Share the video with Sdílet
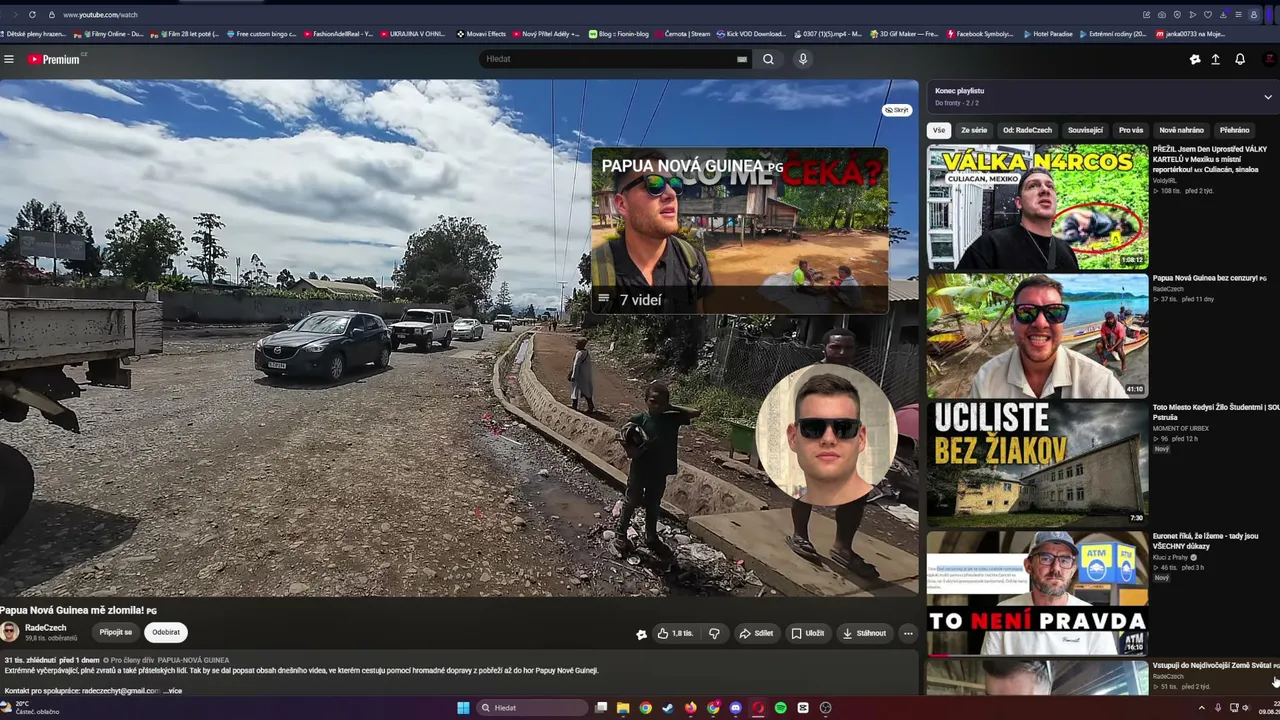This screenshot has width=1280, height=720. click(x=756, y=633)
